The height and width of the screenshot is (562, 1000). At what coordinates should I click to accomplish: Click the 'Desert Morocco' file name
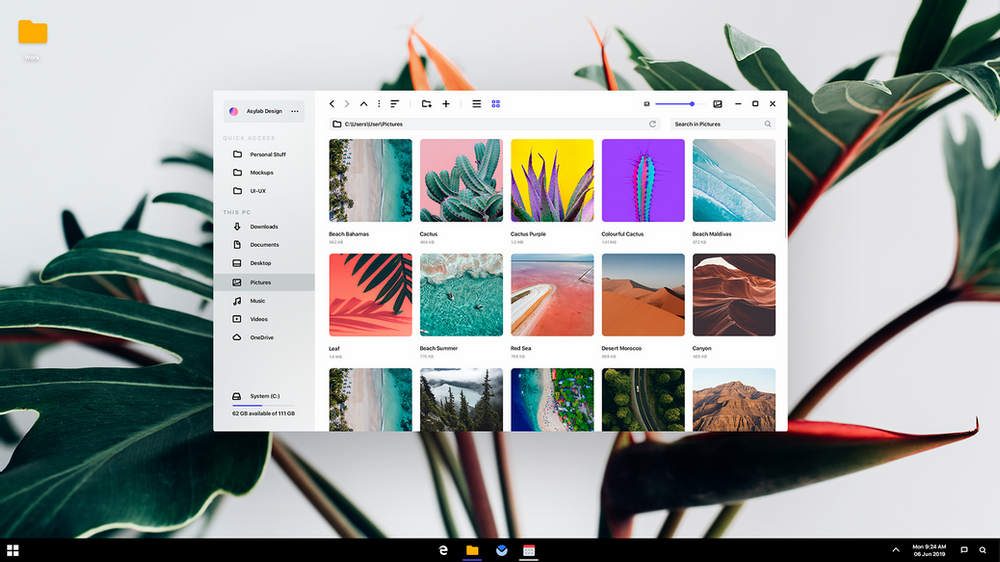[621, 348]
